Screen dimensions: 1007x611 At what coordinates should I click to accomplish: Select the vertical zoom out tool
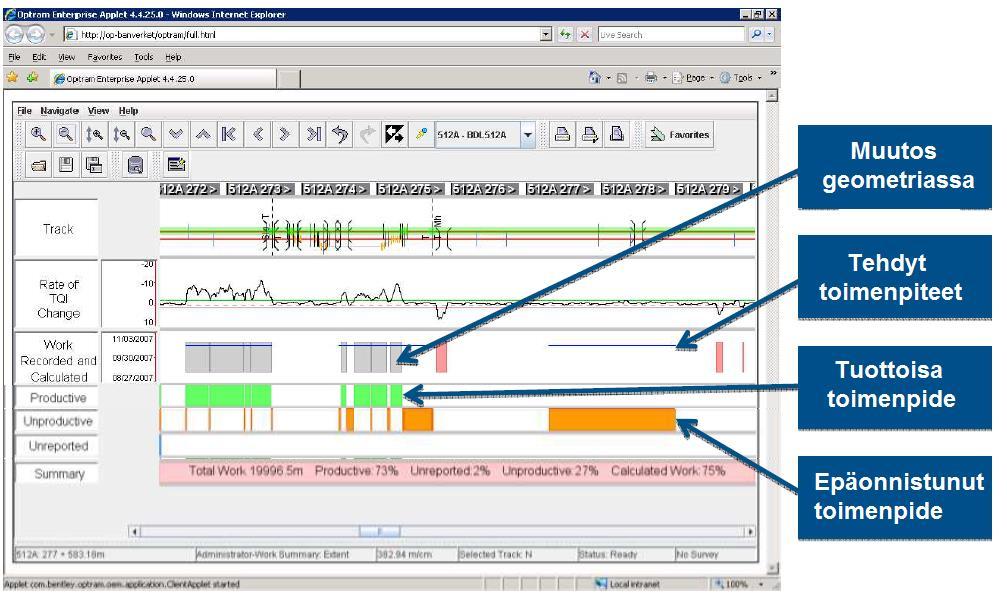click(121, 134)
